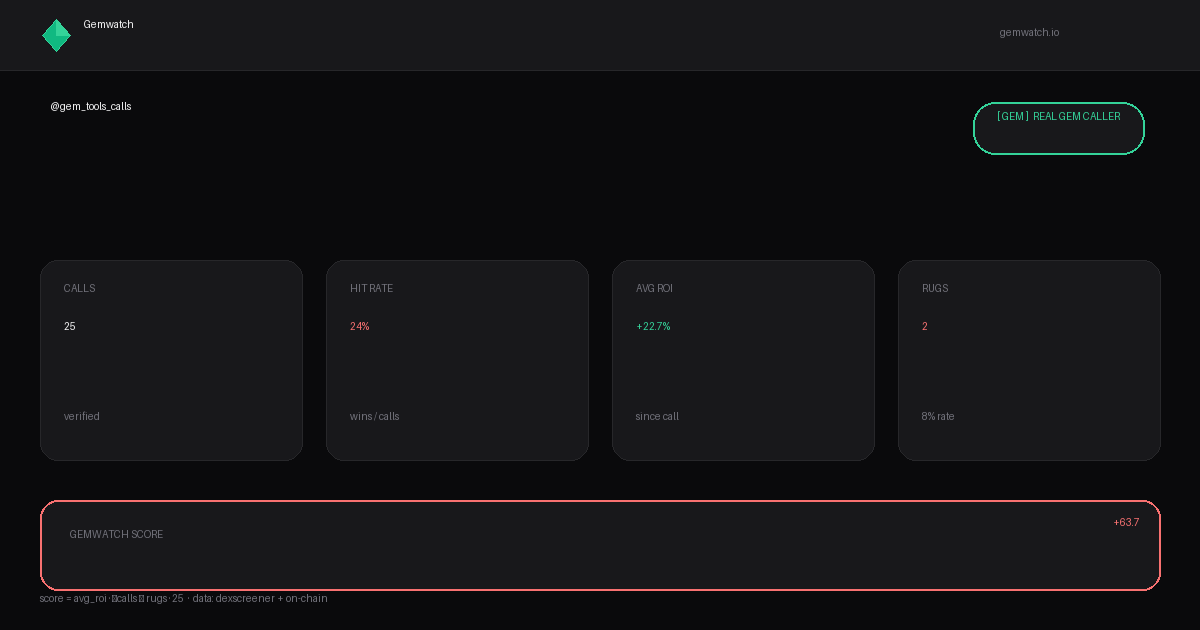Click the 24% hit rate value
Image resolution: width=1200 pixels, height=630 pixels.
360,327
